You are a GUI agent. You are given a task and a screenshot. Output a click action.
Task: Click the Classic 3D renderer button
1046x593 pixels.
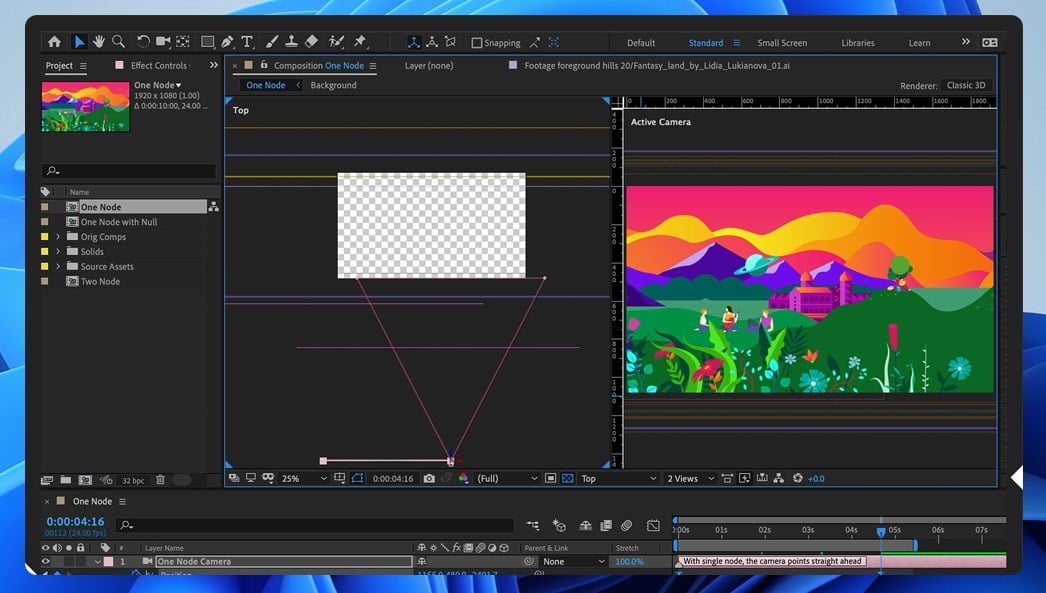966,86
